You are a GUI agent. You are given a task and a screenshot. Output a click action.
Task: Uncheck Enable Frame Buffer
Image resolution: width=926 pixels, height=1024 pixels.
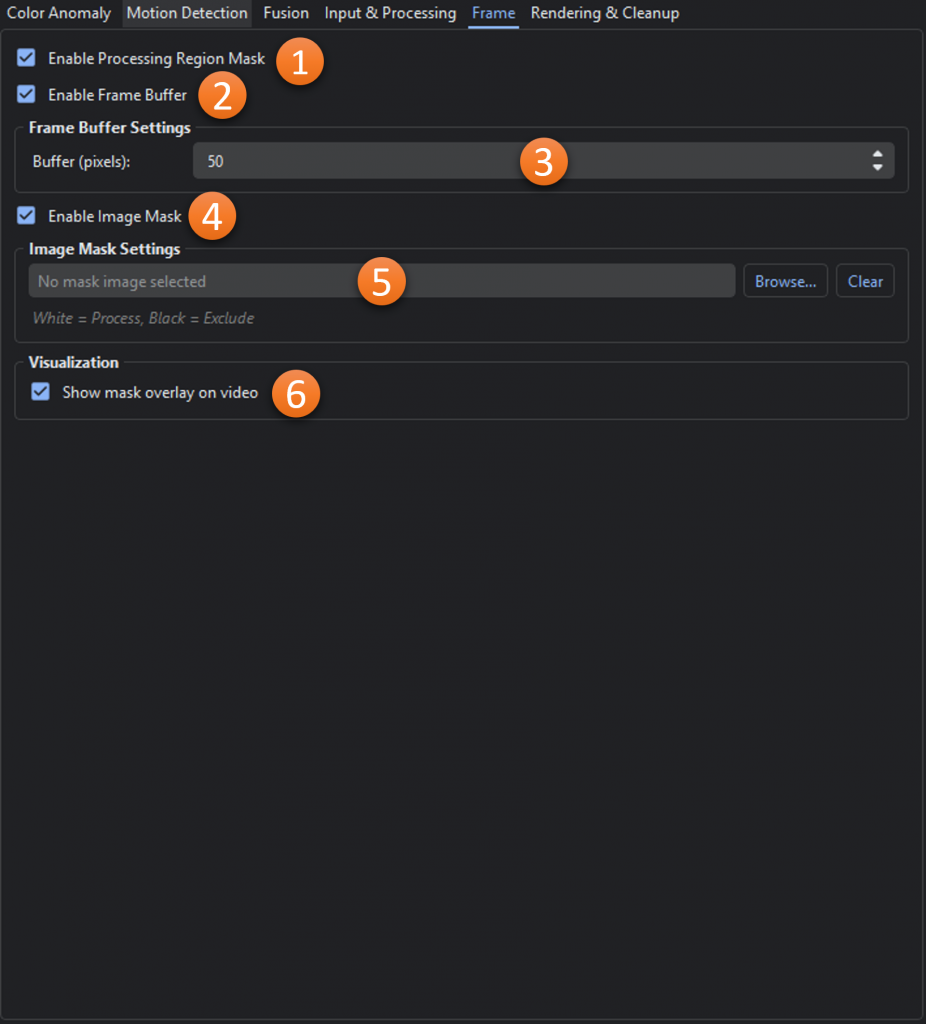(27, 95)
